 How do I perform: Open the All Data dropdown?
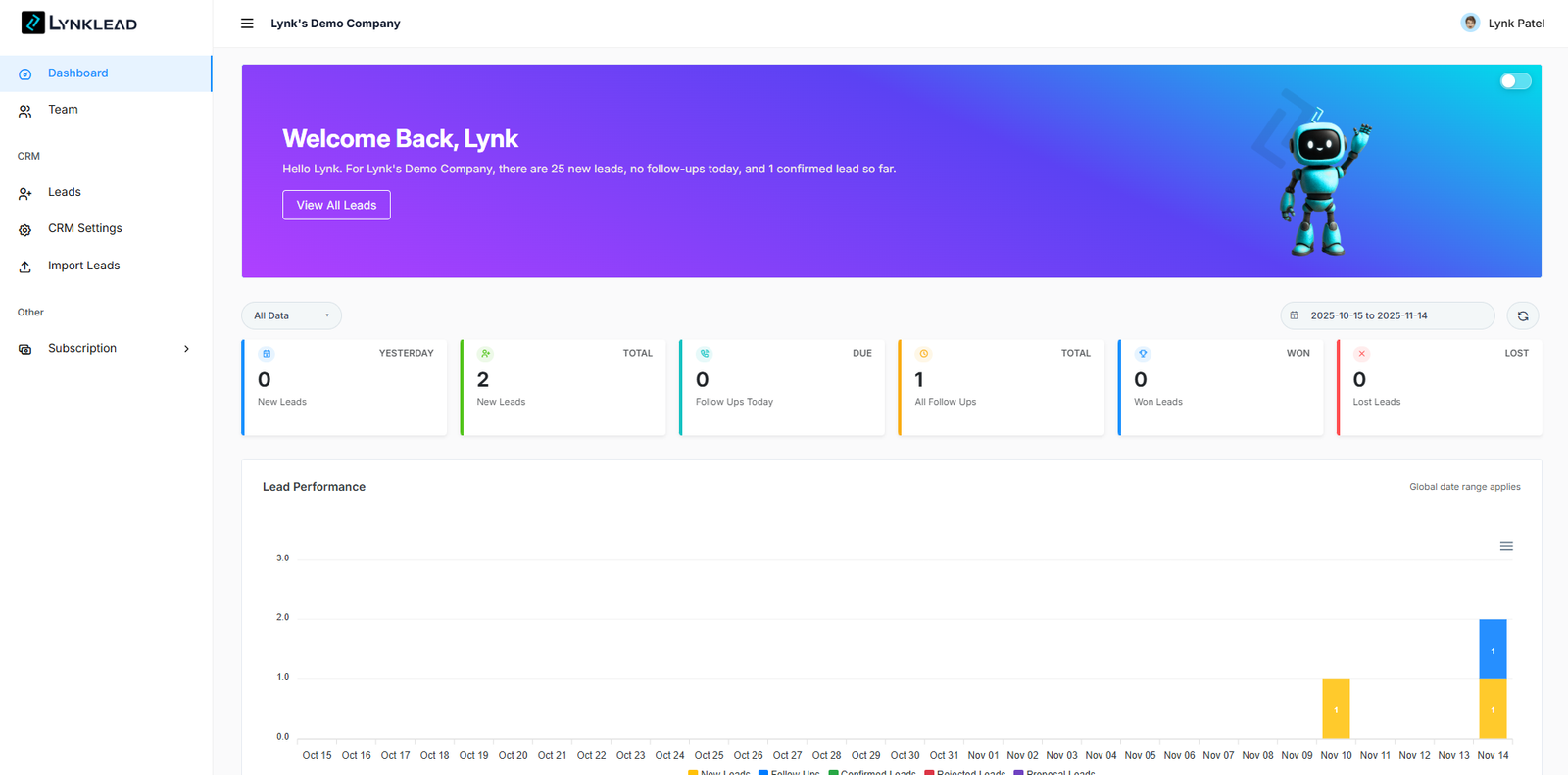[291, 315]
